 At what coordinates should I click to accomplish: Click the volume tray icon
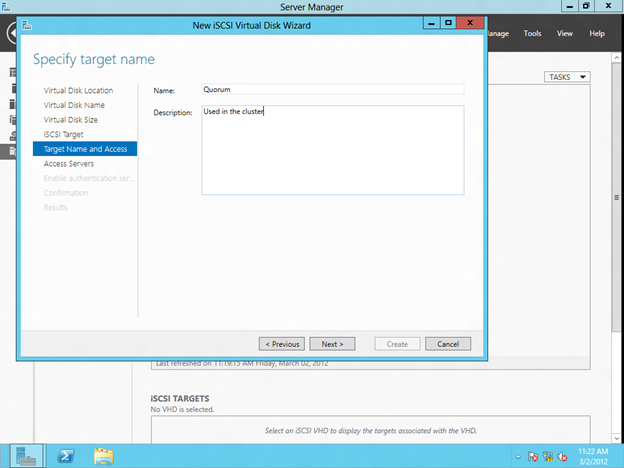[563, 457]
